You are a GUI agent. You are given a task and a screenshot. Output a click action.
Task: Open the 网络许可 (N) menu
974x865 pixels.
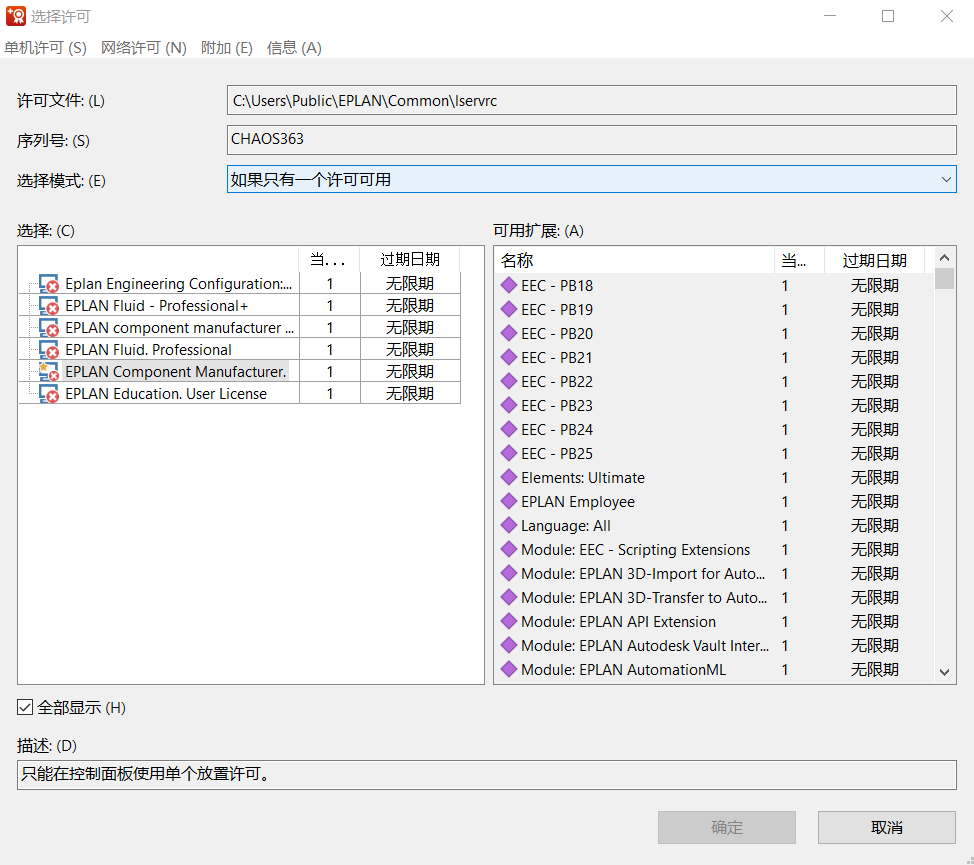click(143, 48)
